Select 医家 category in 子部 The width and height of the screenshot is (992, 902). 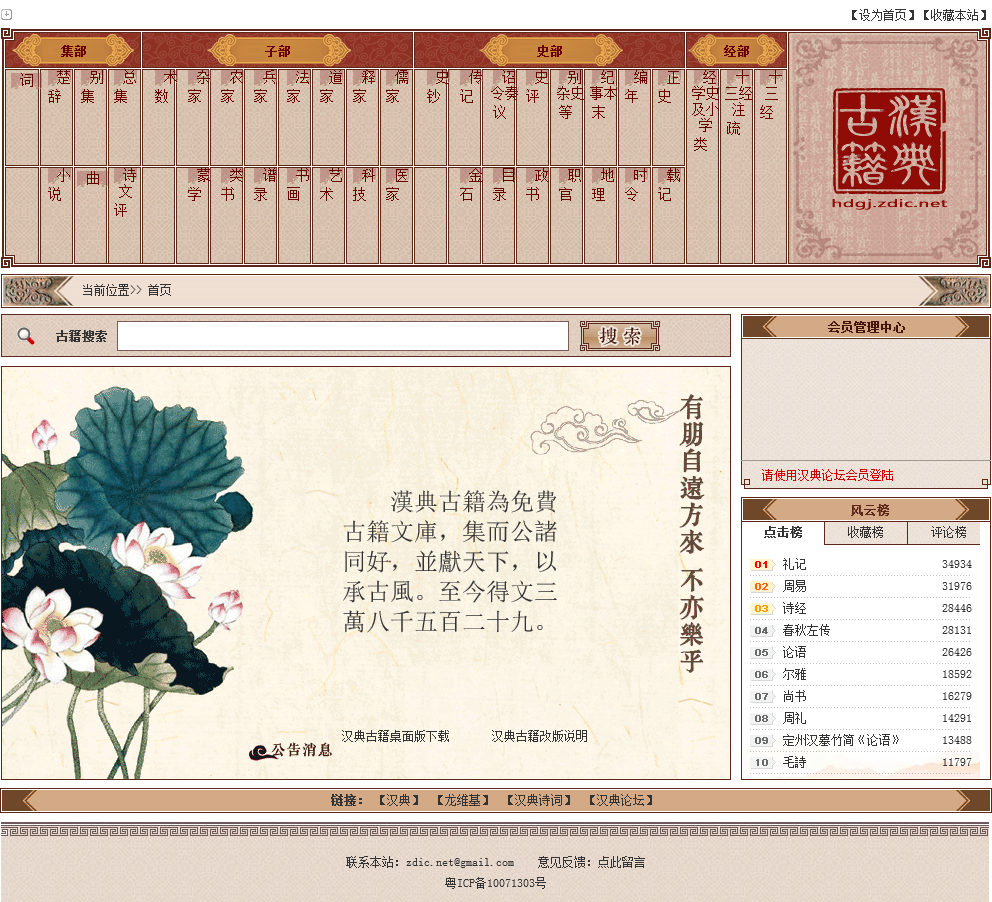396,186
